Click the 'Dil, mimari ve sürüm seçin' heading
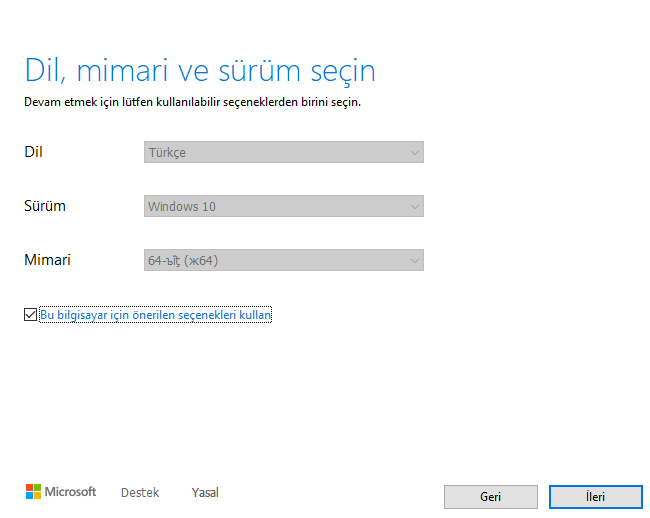Viewport: 650px width, 518px height. (200, 71)
